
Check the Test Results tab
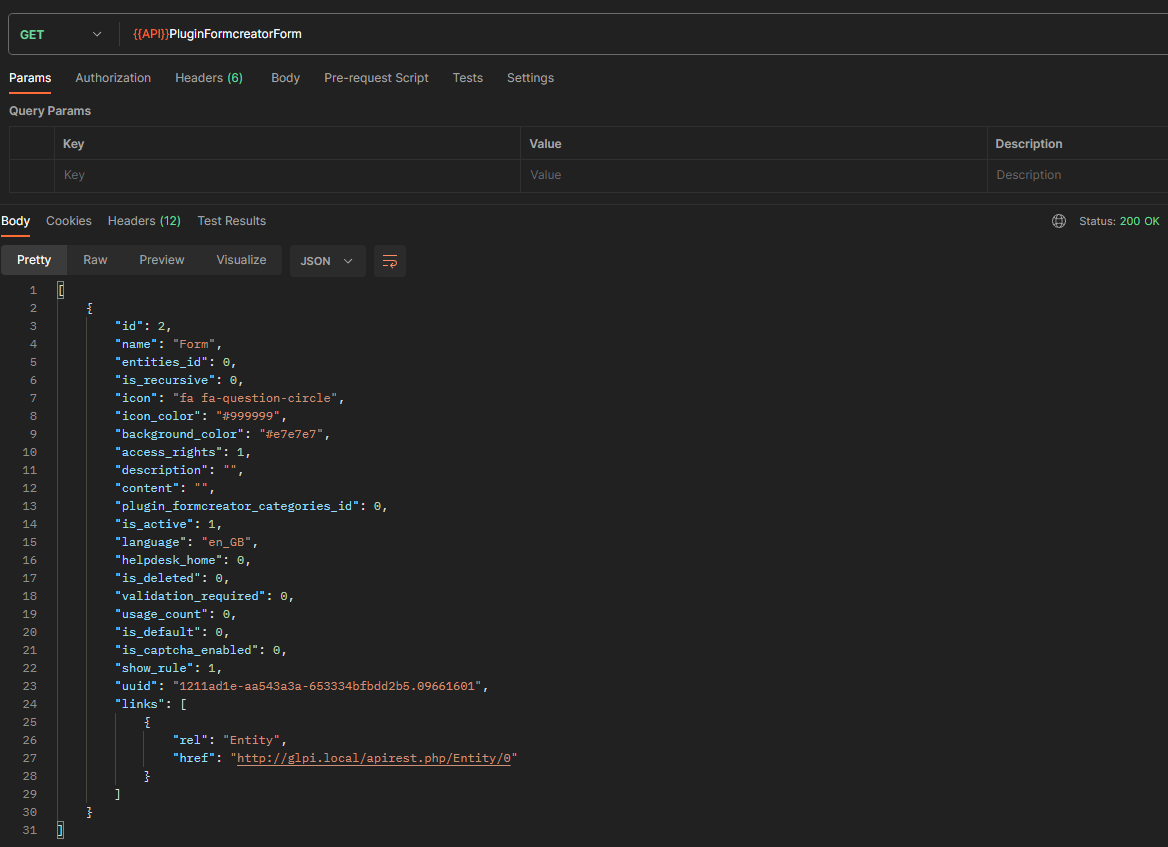(x=231, y=220)
